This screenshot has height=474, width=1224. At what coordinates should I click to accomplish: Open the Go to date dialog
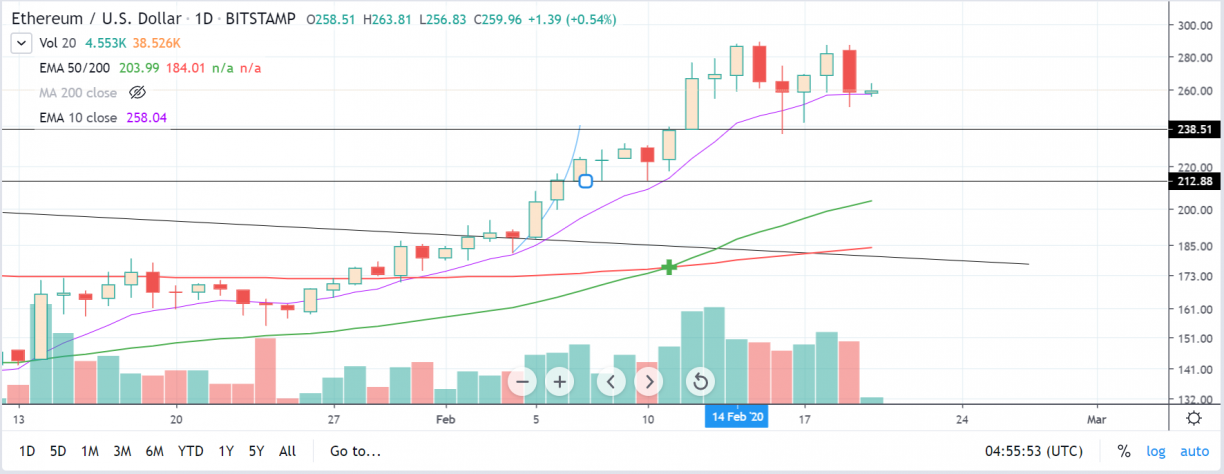(355, 451)
